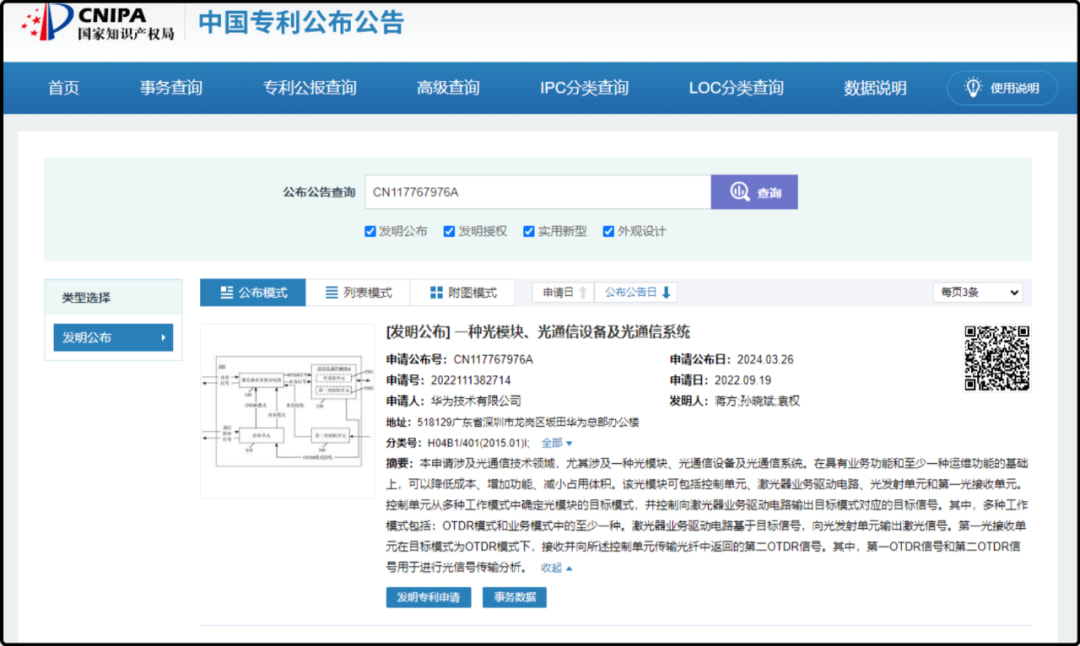
Task: Click the 事务数据 button
Action: click(515, 597)
